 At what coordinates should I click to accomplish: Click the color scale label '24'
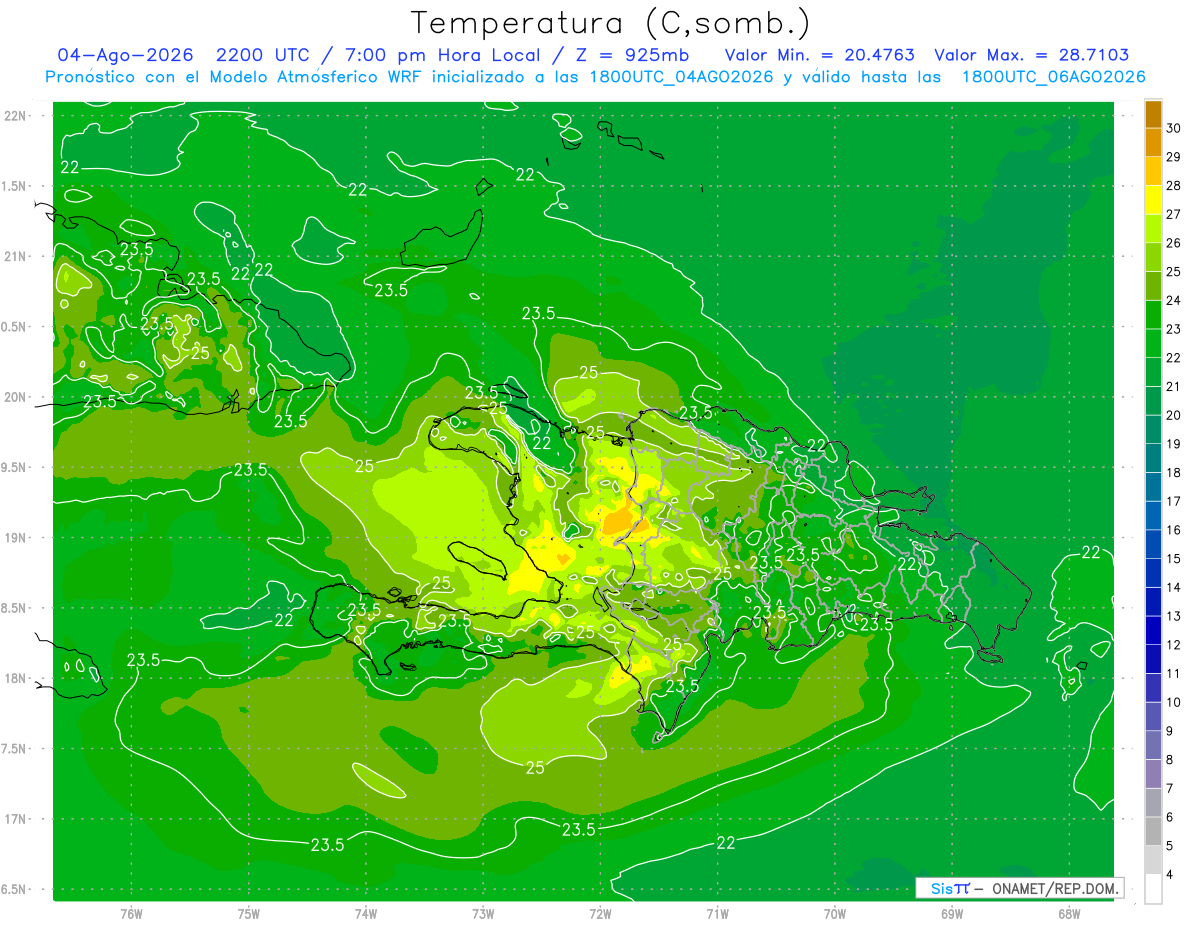(1173, 300)
